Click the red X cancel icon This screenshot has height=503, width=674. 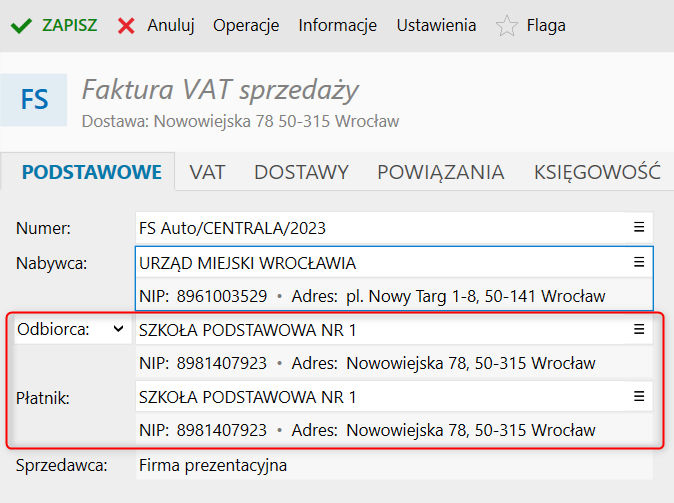point(126,26)
